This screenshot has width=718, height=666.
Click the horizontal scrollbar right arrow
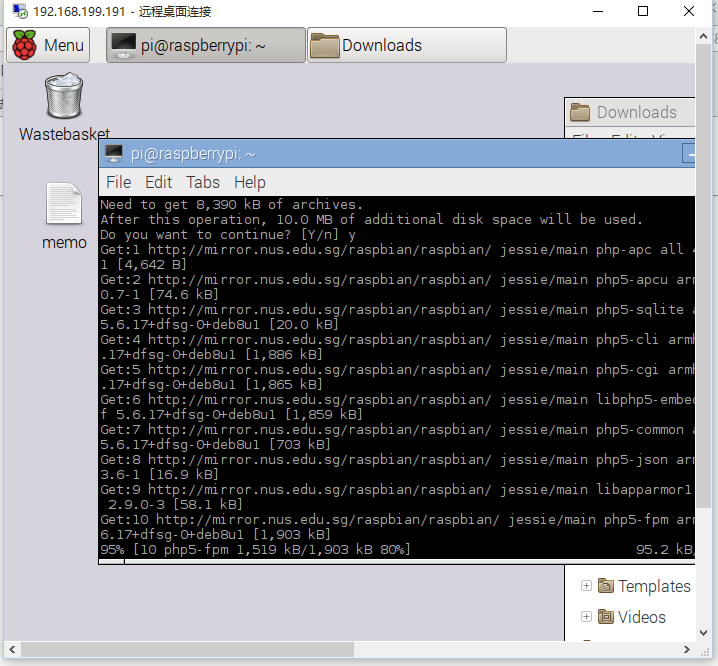coord(686,649)
